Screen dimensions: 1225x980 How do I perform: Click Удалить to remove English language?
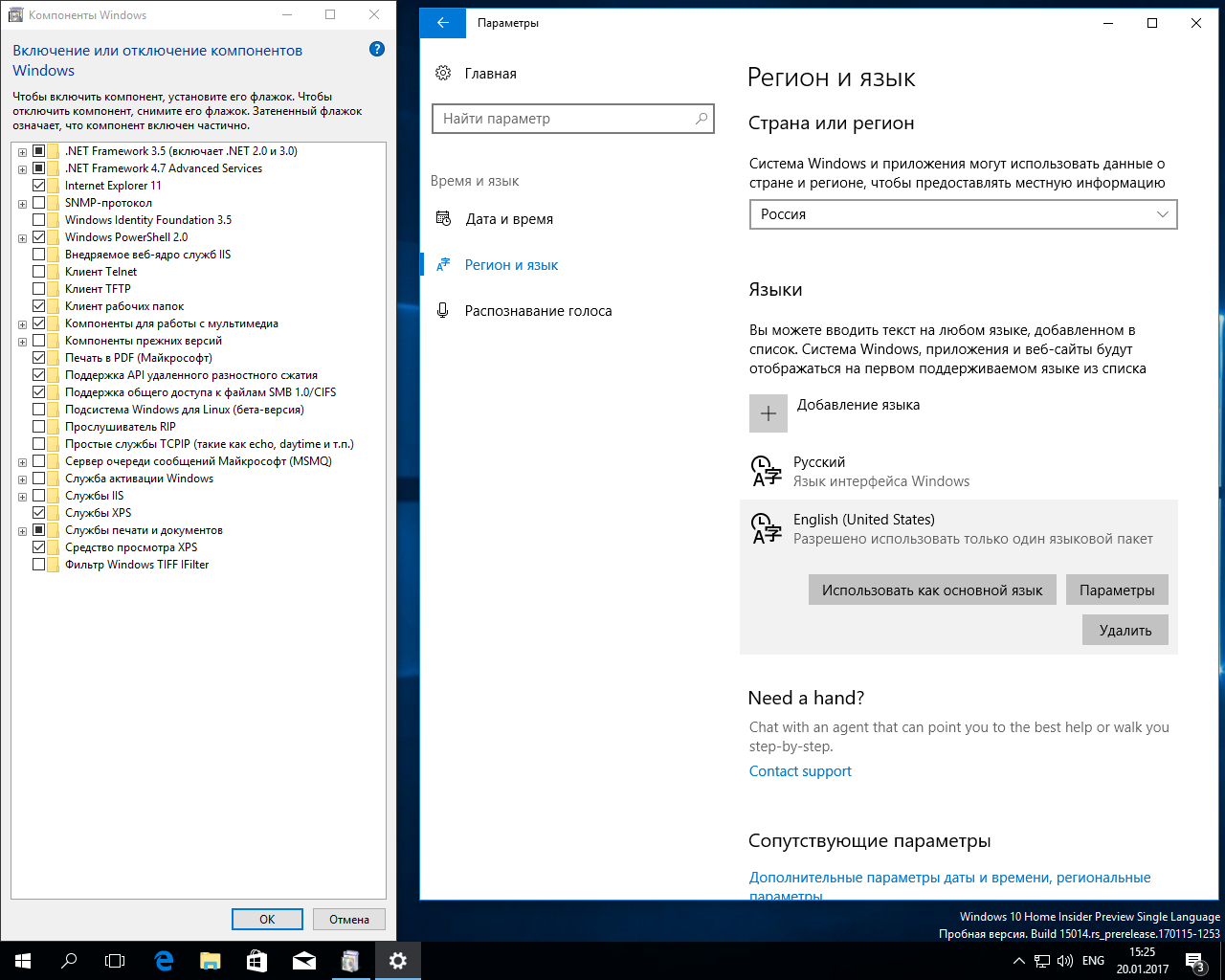(1125, 631)
